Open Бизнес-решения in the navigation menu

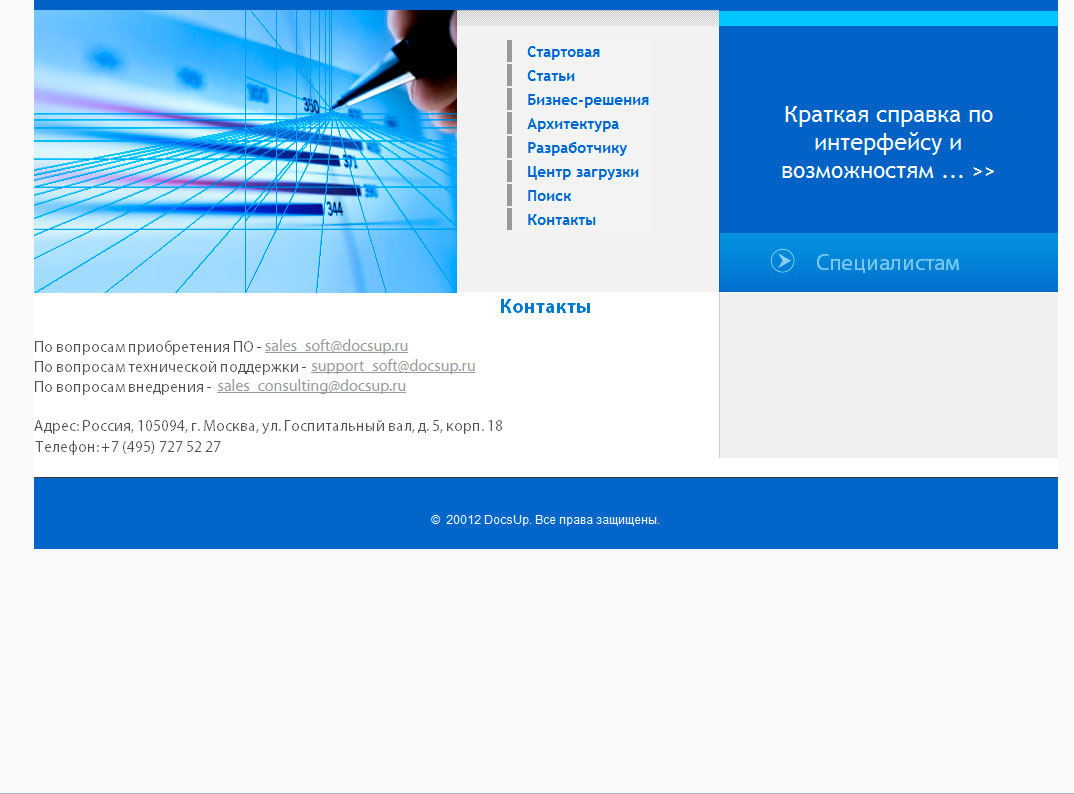[588, 100]
